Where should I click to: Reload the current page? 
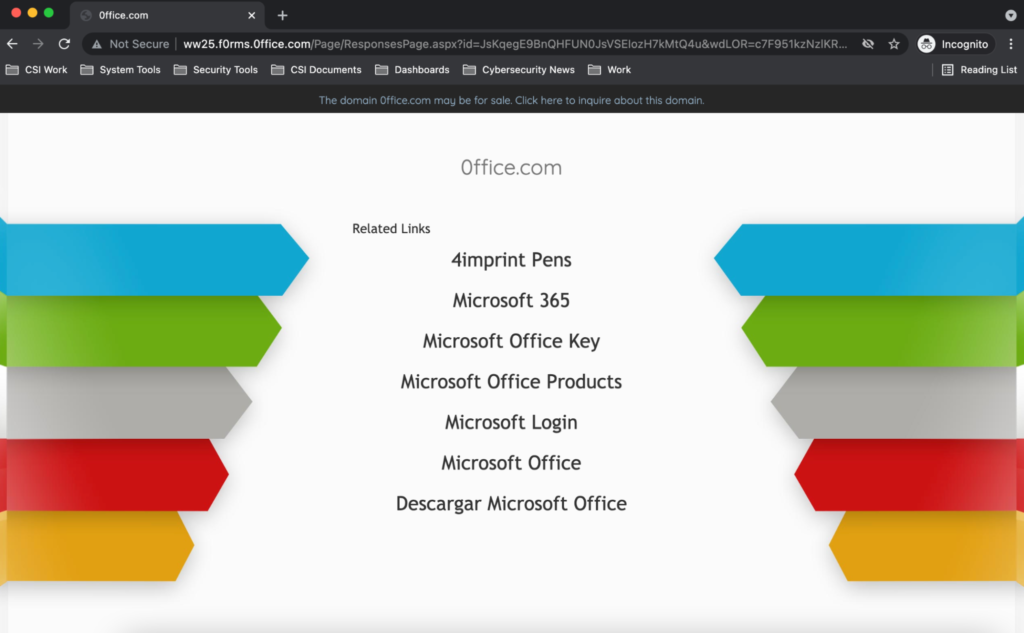(64, 44)
